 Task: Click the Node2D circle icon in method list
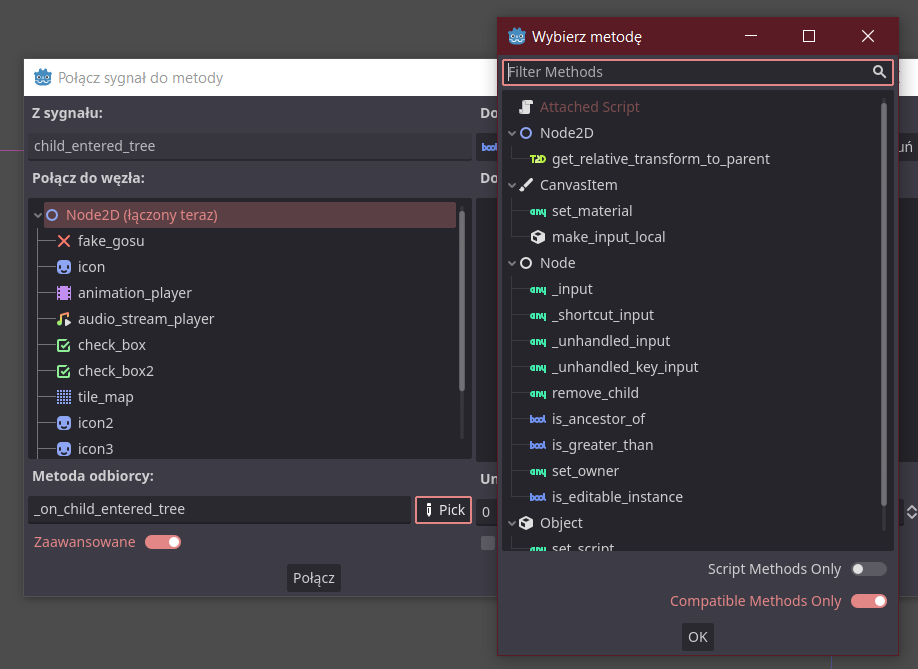(x=526, y=133)
